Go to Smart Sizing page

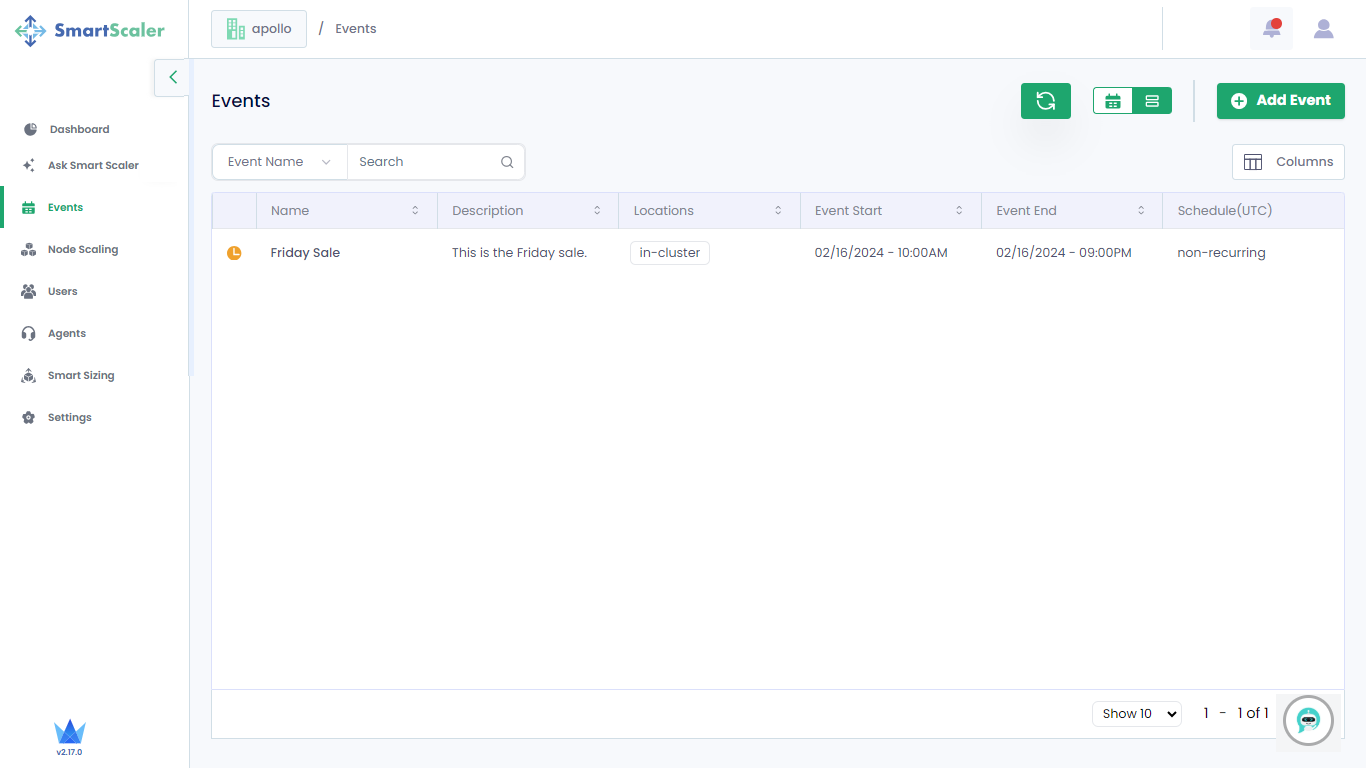click(80, 376)
